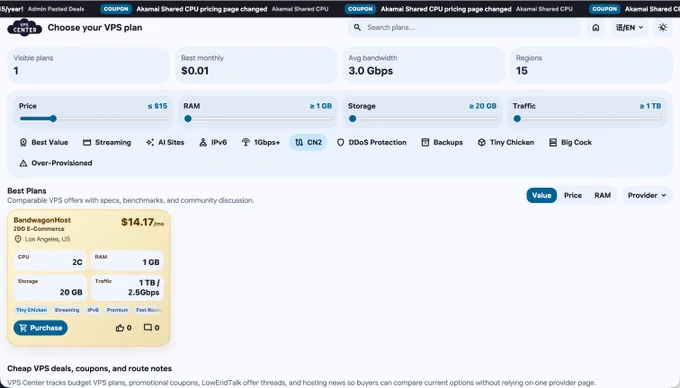680x388 pixels.
Task: Toggle the Tiny Chicken filter chip
Action: 506,142
